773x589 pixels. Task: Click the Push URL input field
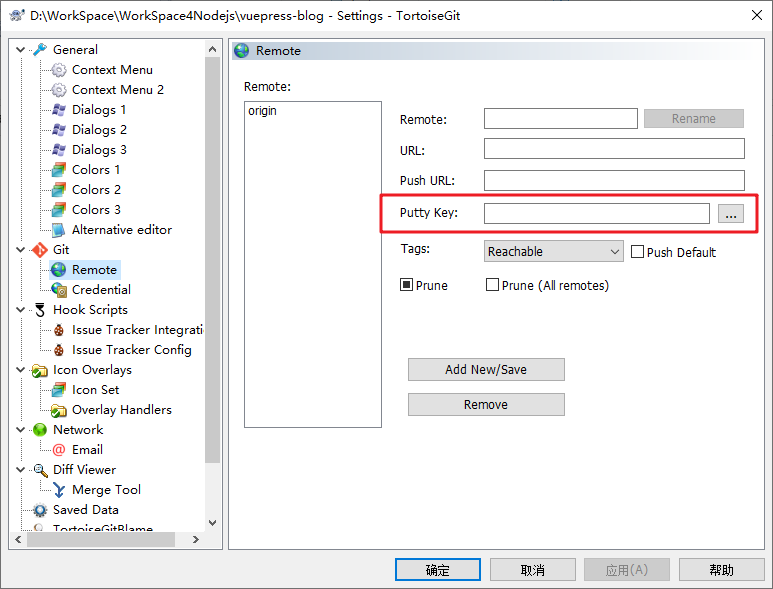point(614,180)
